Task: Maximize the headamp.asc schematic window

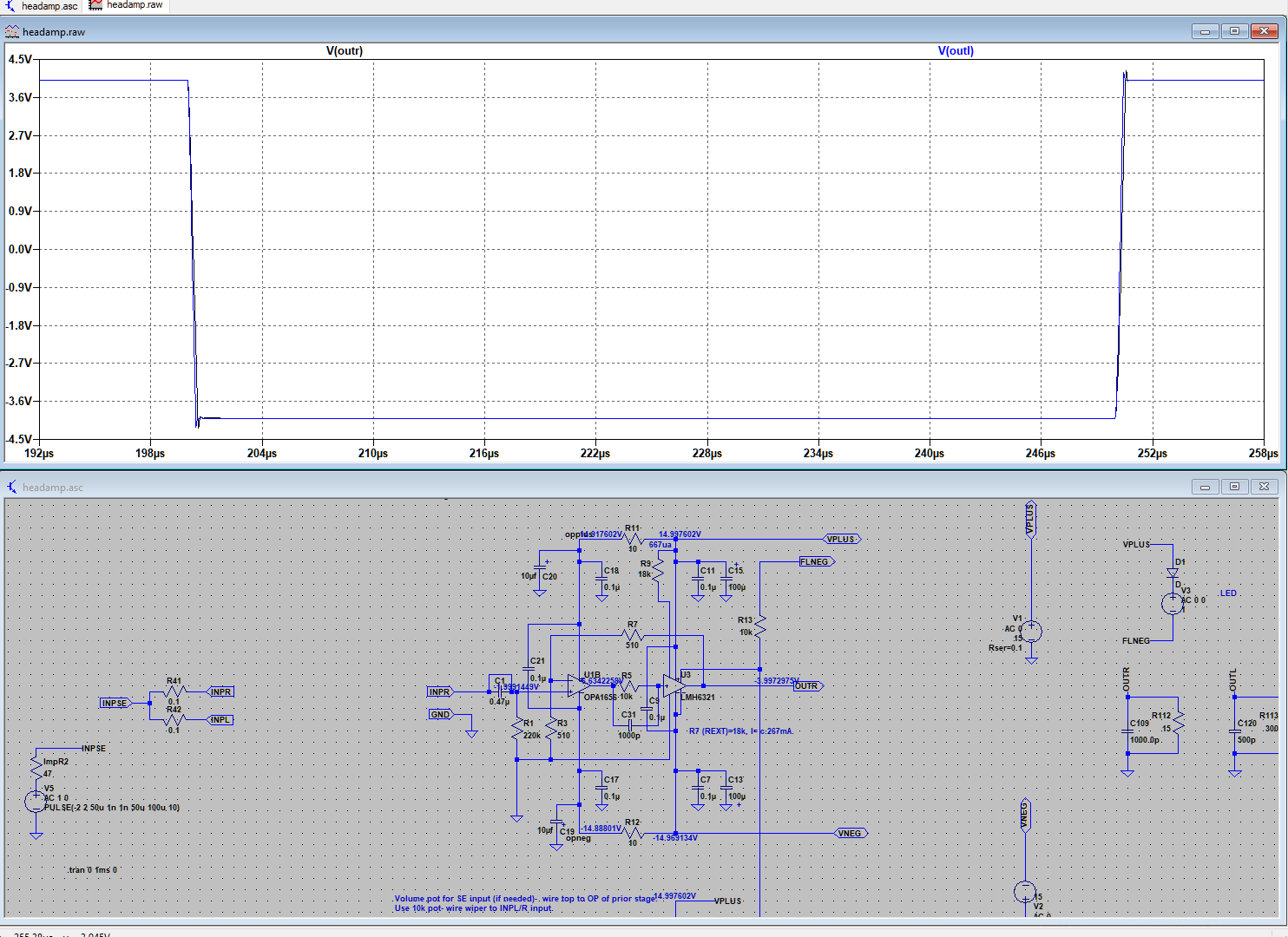Action: coord(1234,487)
